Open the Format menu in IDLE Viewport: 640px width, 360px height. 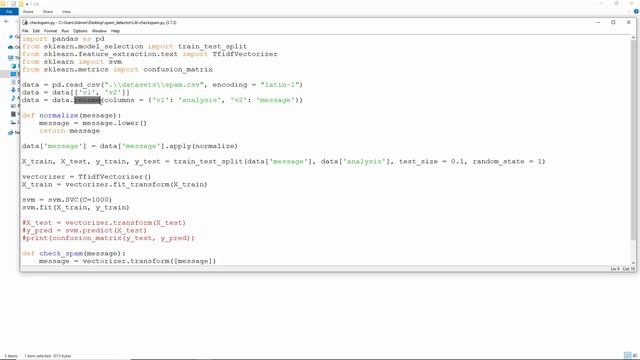click(50, 31)
